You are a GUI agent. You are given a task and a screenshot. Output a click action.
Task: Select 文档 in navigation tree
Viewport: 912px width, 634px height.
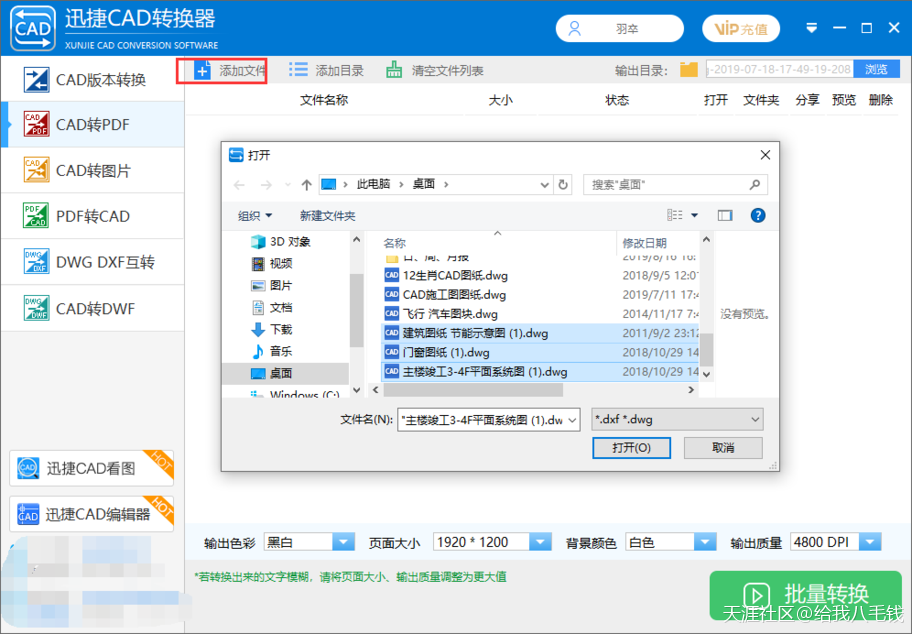pos(272,308)
